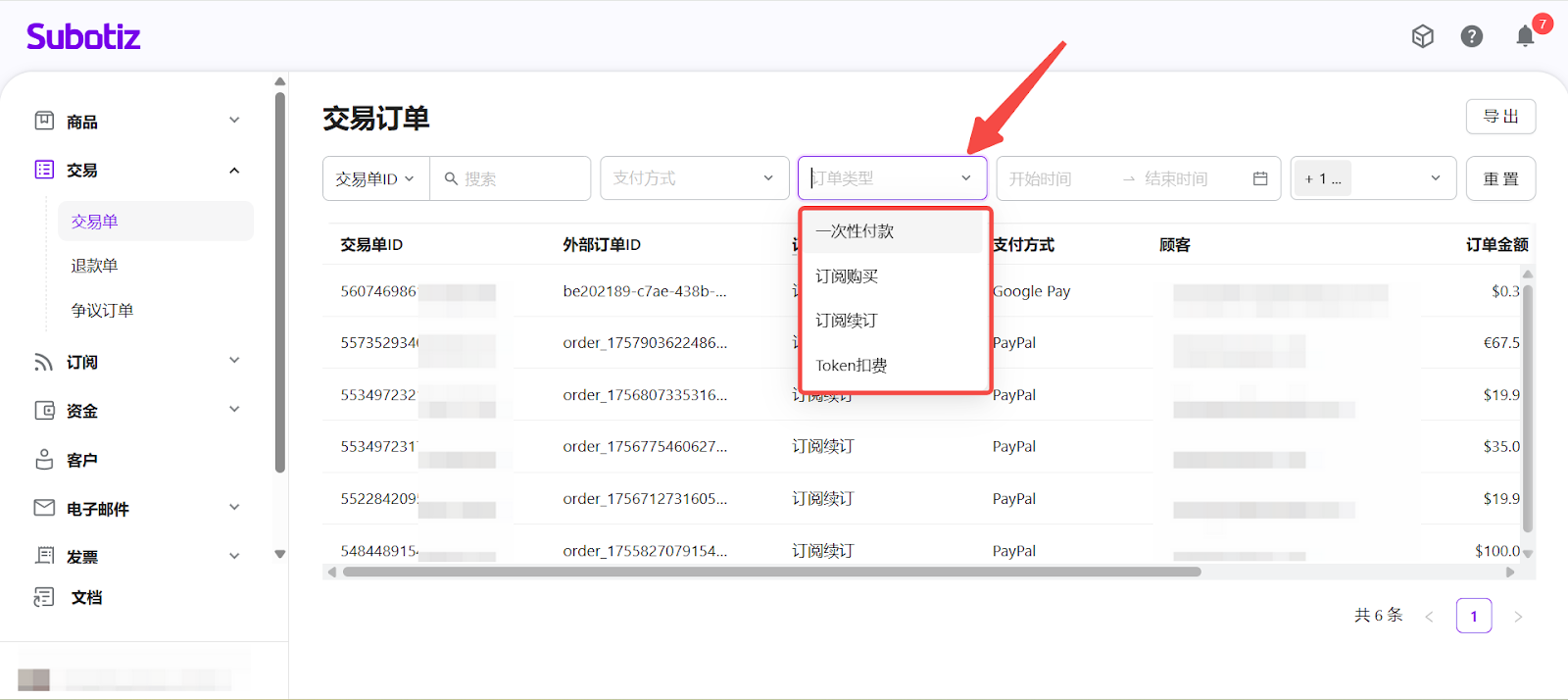Open 退款单 page in sidebar
Viewport: 1568px width, 700px height.
tap(94, 266)
